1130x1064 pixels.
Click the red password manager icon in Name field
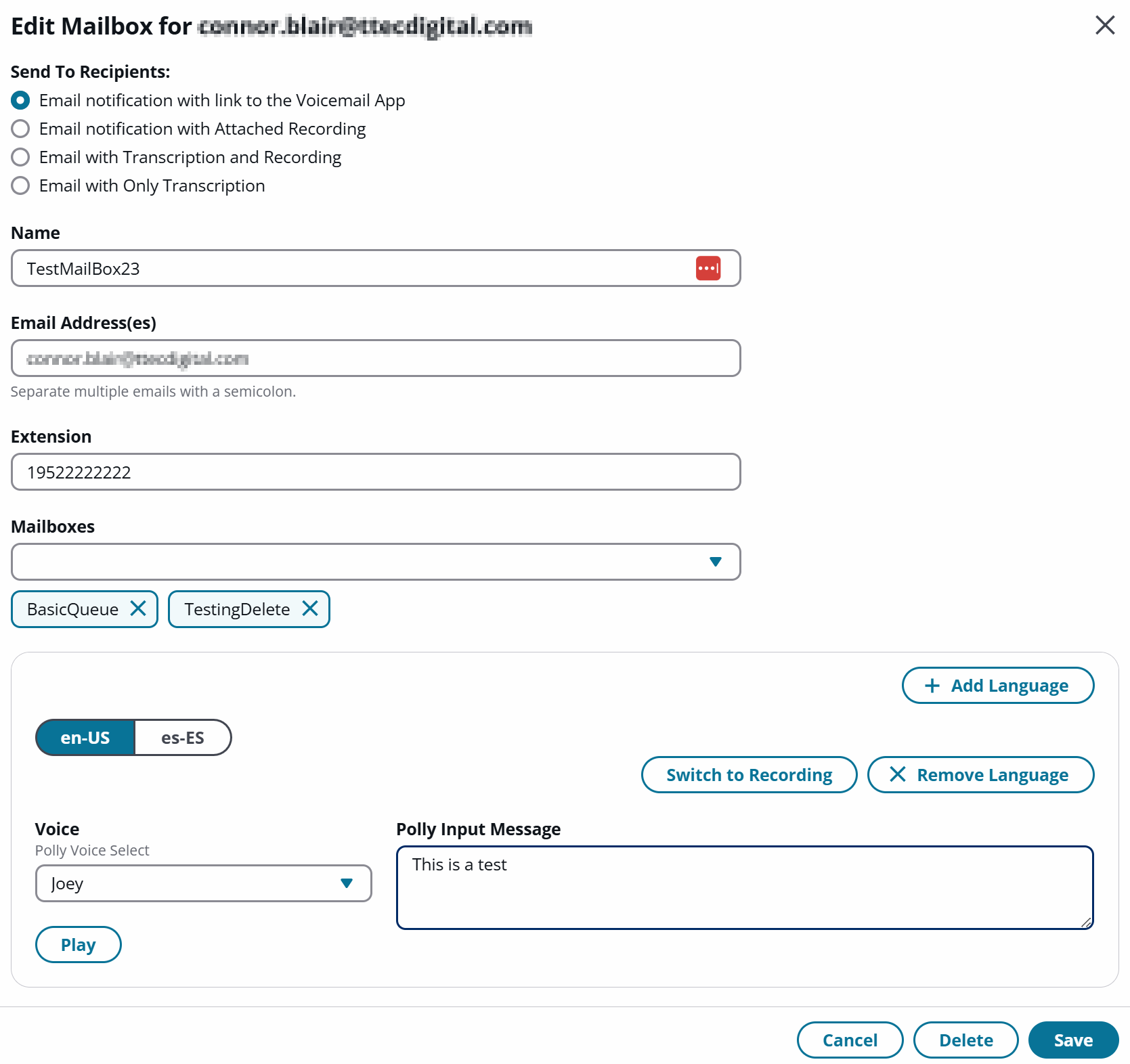tap(708, 268)
